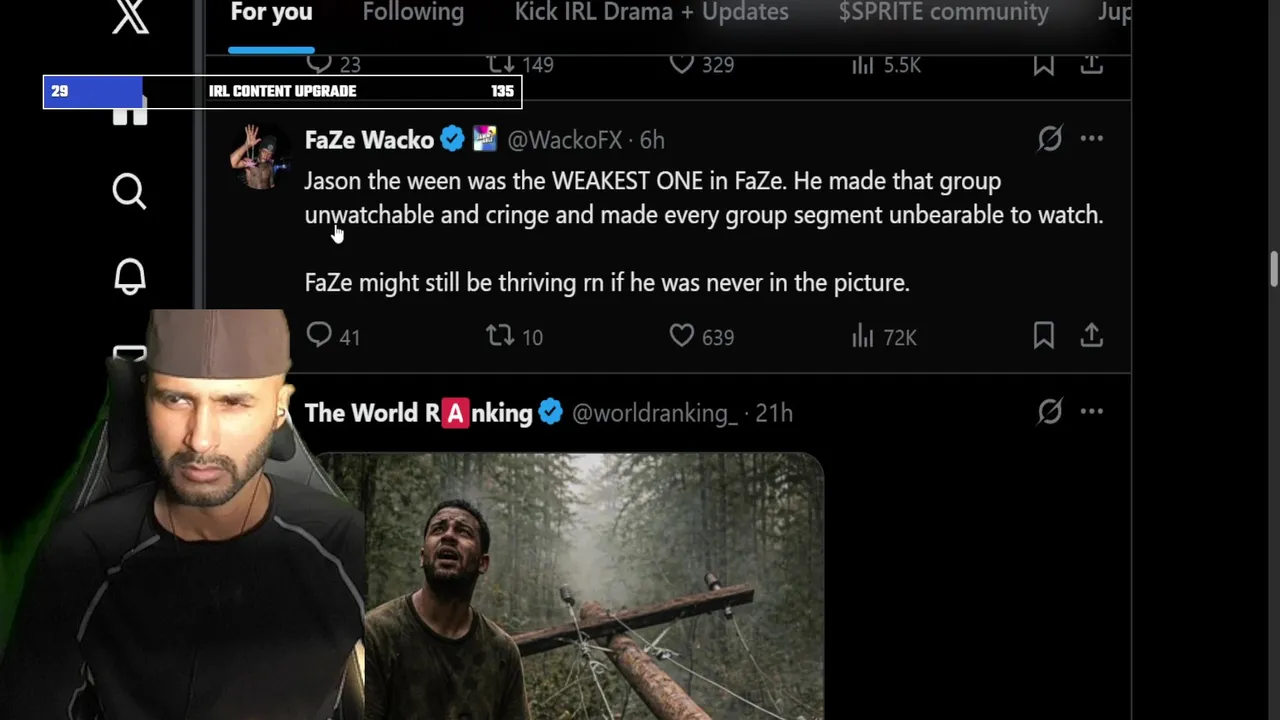Open Notifications bell in sidebar
1280x720 pixels.
point(129,277)
